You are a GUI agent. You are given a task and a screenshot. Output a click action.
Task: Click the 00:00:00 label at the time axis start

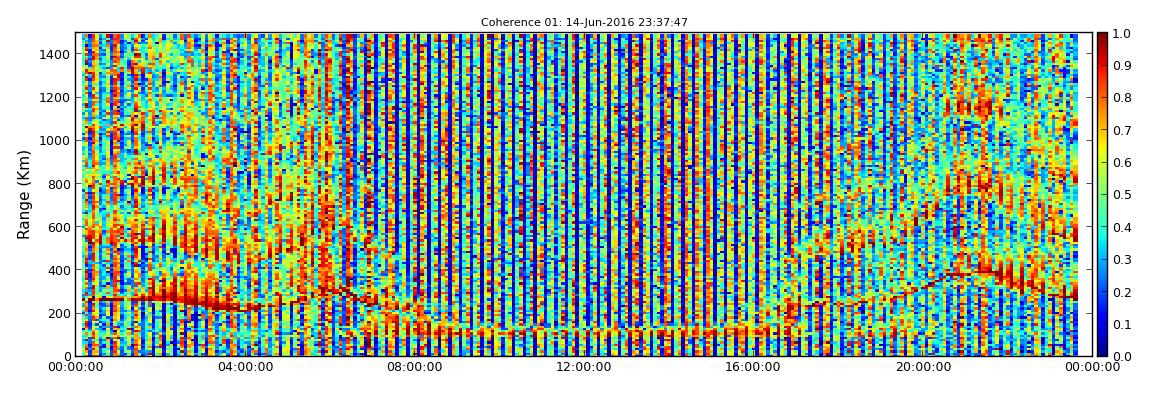tap(77, 367)
